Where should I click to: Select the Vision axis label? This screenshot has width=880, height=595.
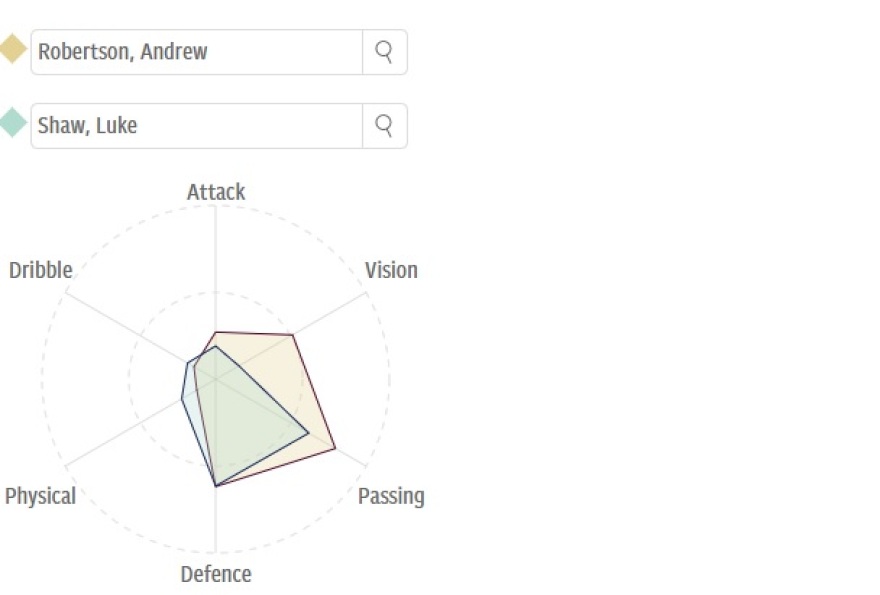[391, 270]
